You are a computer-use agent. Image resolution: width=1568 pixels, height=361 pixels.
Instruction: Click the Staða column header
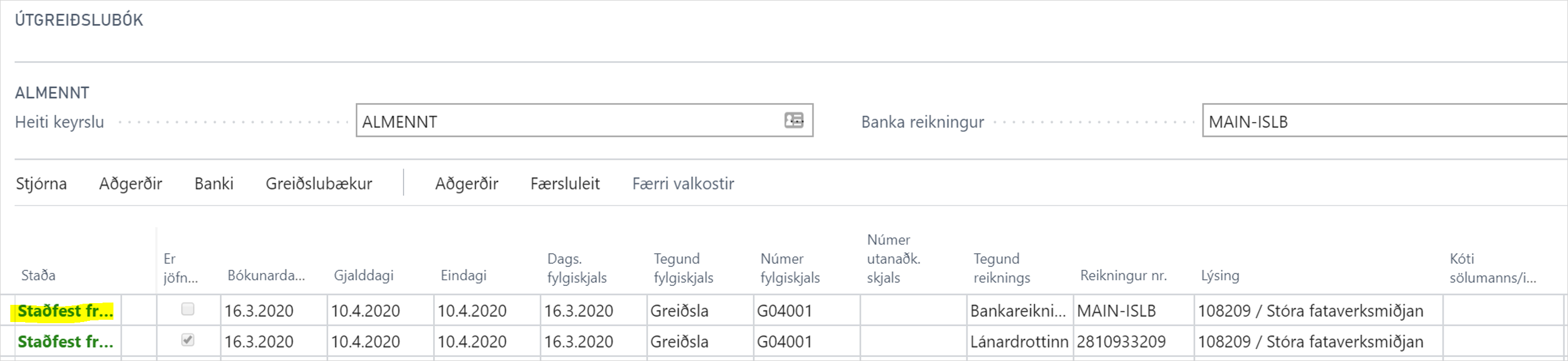click(x=38, y=276)
